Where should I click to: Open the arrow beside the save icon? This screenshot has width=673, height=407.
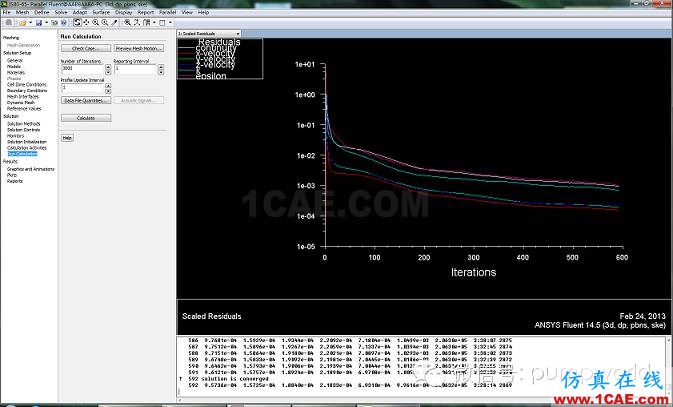tap(46, 22)
